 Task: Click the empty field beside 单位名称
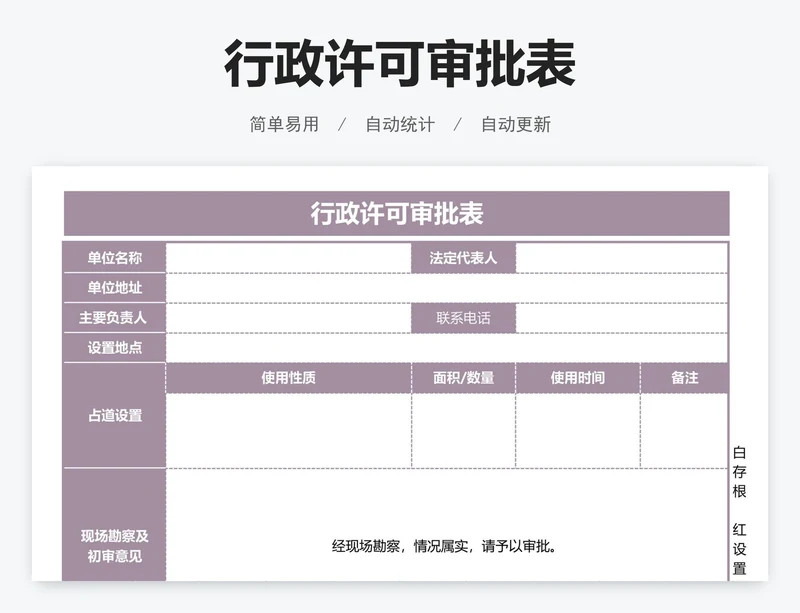[289, 258]
